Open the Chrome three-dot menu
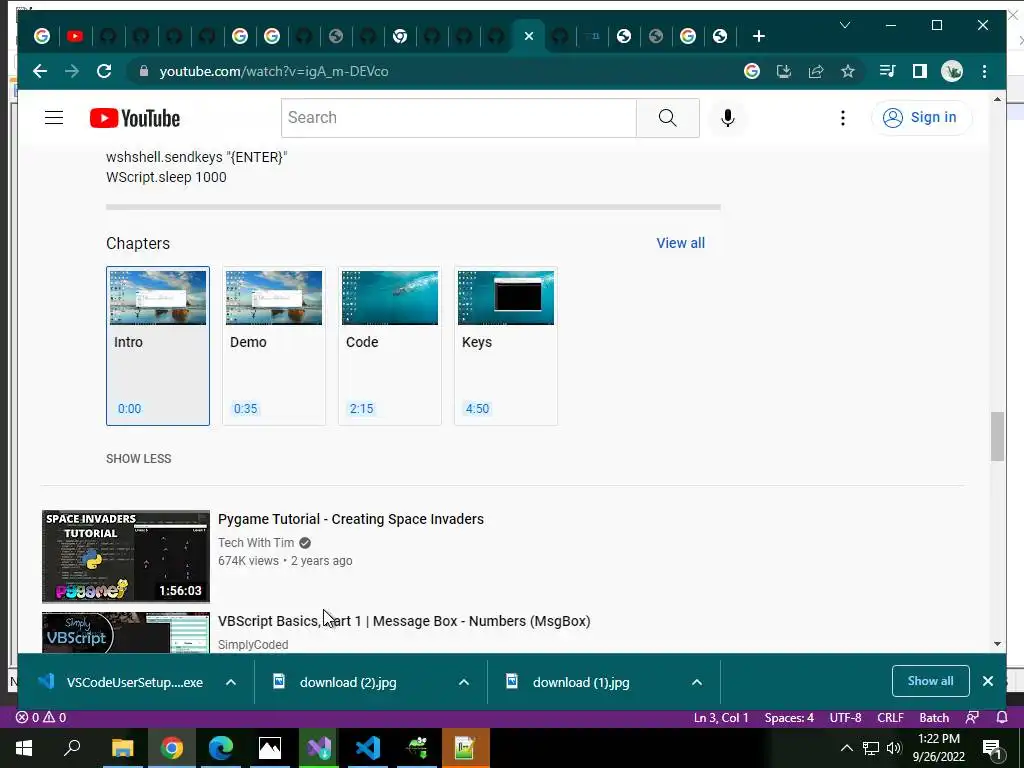This screenshot has height=768, width=1024. click(x=984, y=71)
